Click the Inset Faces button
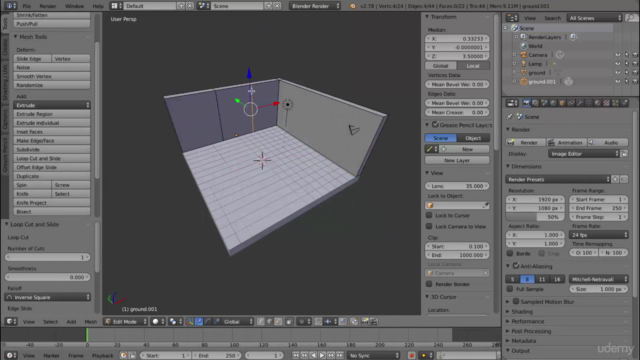This screenshot has height=360, width=640. [52, 132]
